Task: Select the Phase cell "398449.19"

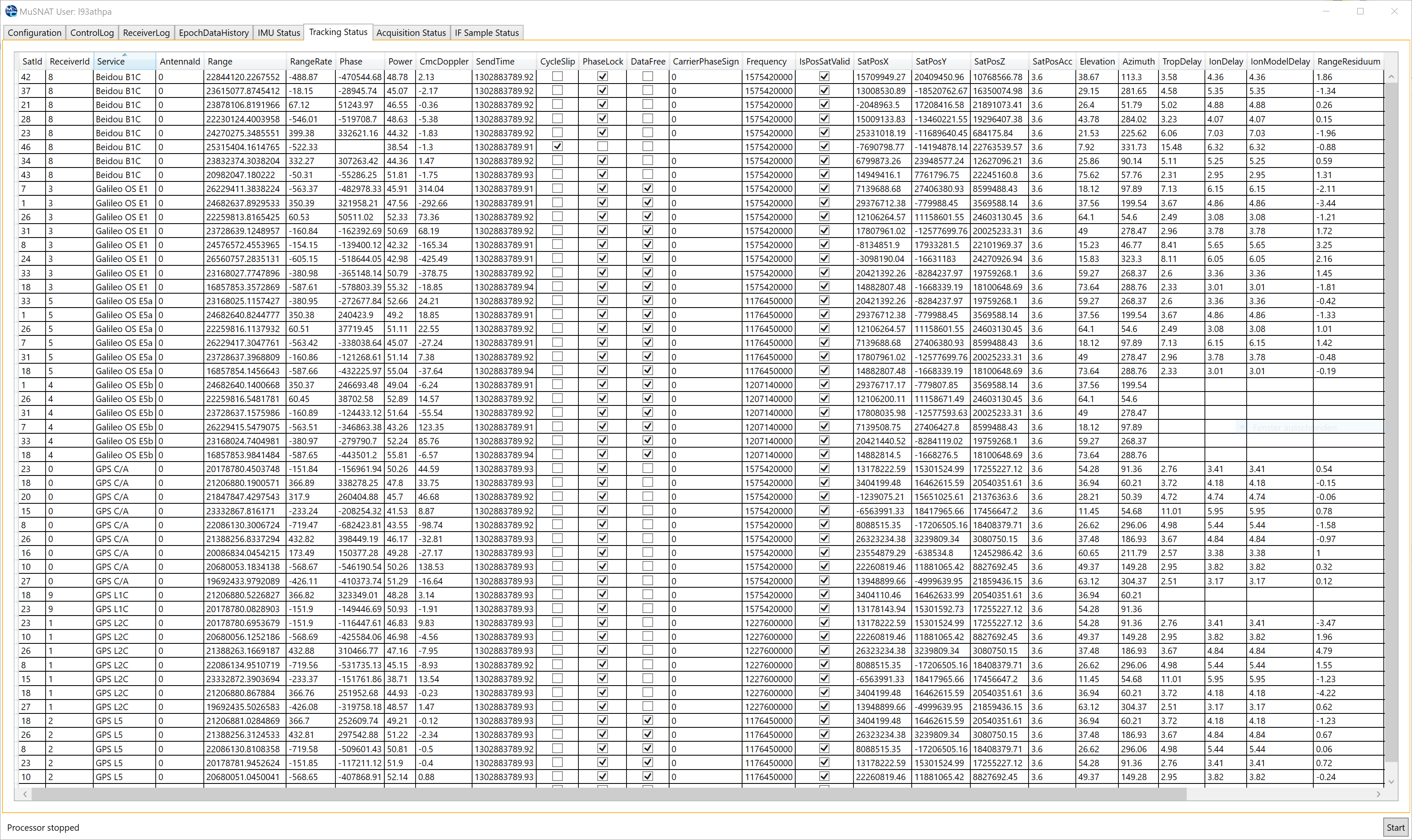Action: coord(360,539)
